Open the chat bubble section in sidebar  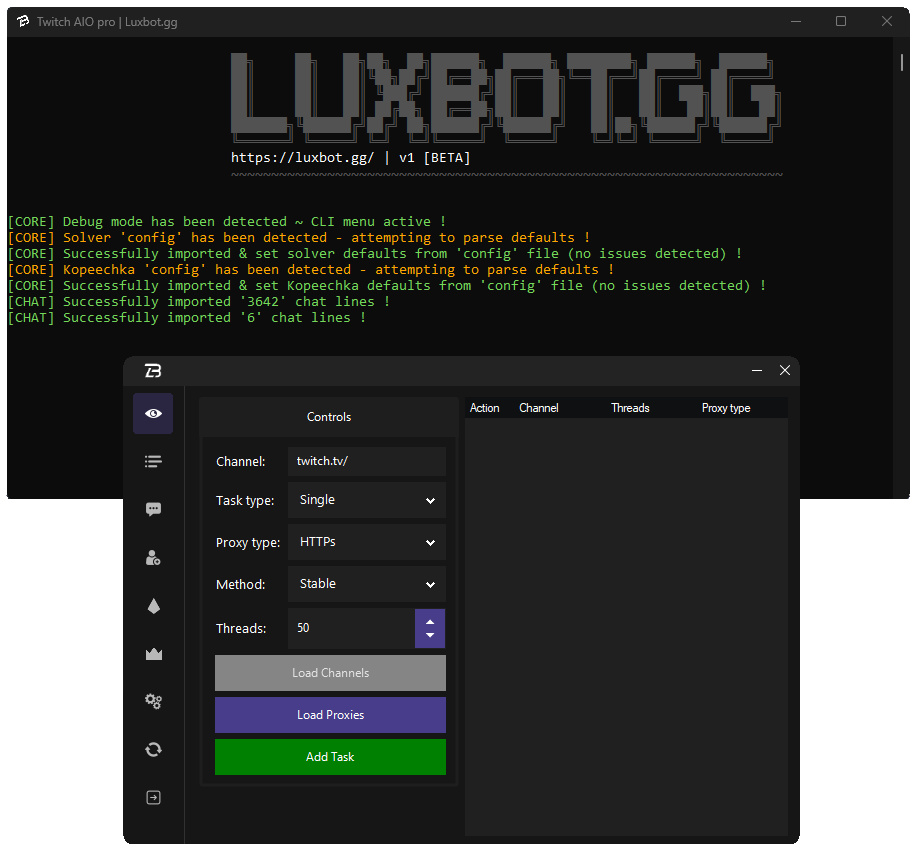pos(153,509)
